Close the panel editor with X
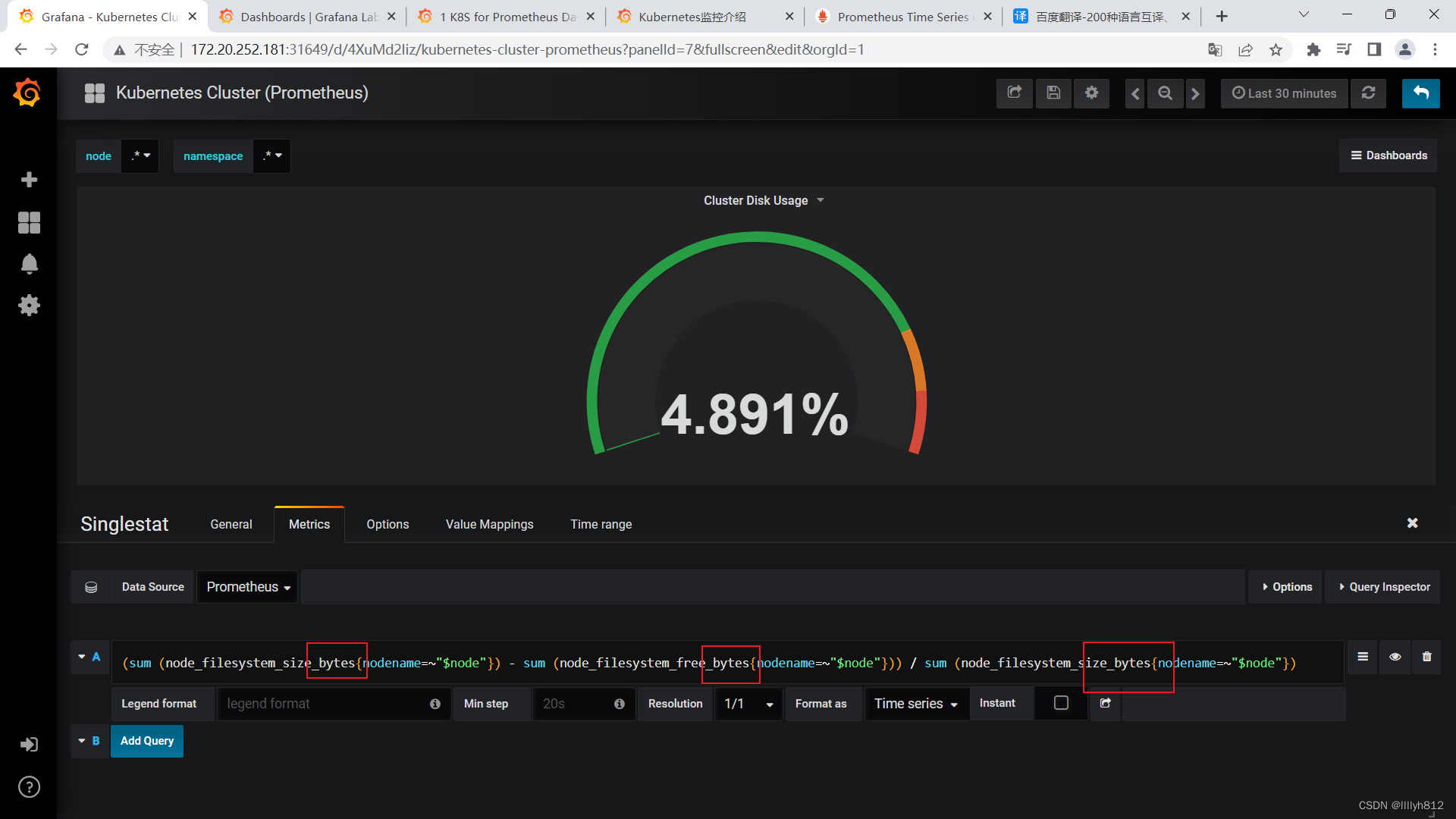This screenshot has width=1456, height=819. (x=1412, y=523)
